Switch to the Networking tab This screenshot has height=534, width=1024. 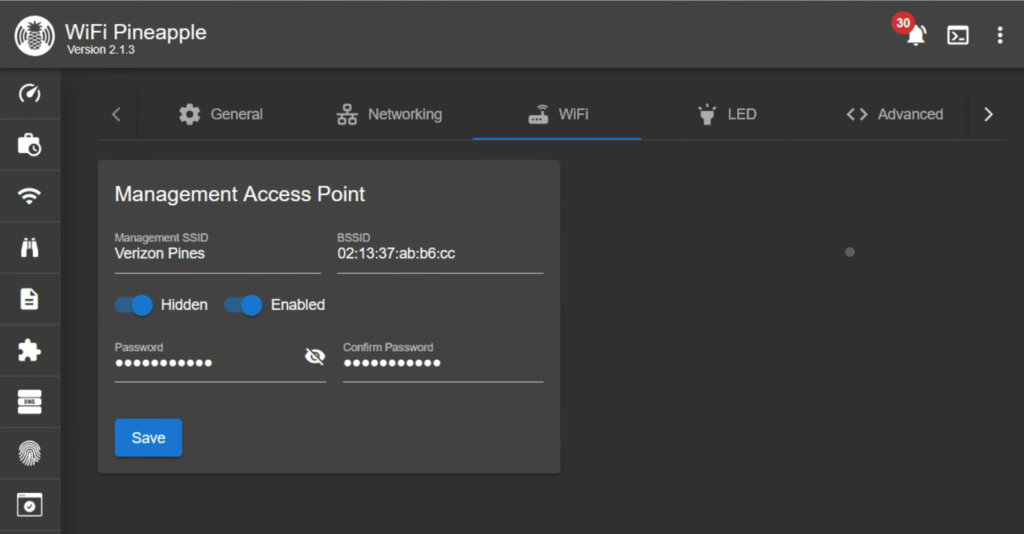coord(389,114)
